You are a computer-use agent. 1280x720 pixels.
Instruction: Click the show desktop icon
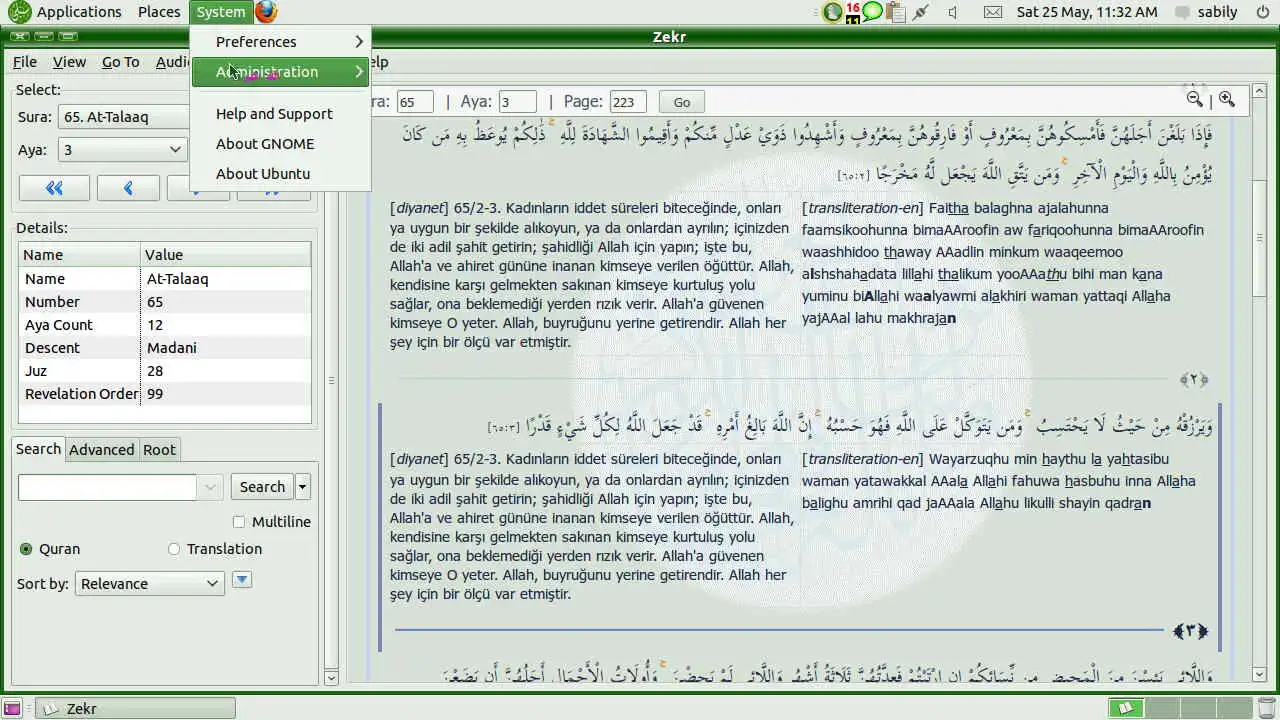11,708
